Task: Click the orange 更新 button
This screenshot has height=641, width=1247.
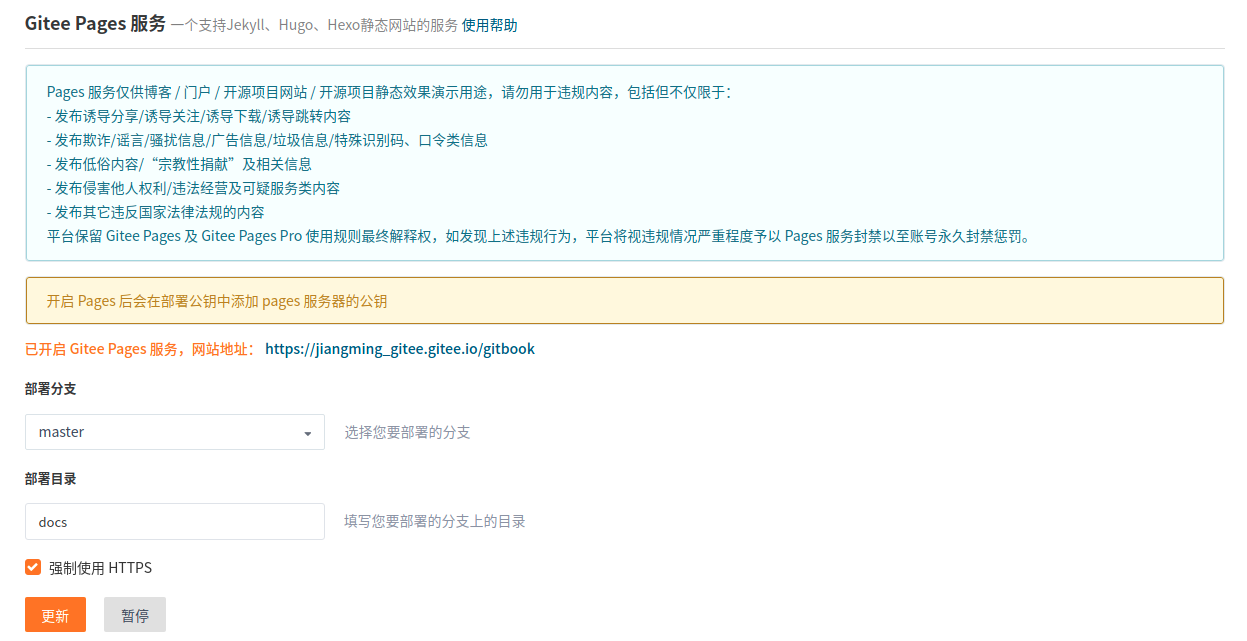Action: [55, 615]
